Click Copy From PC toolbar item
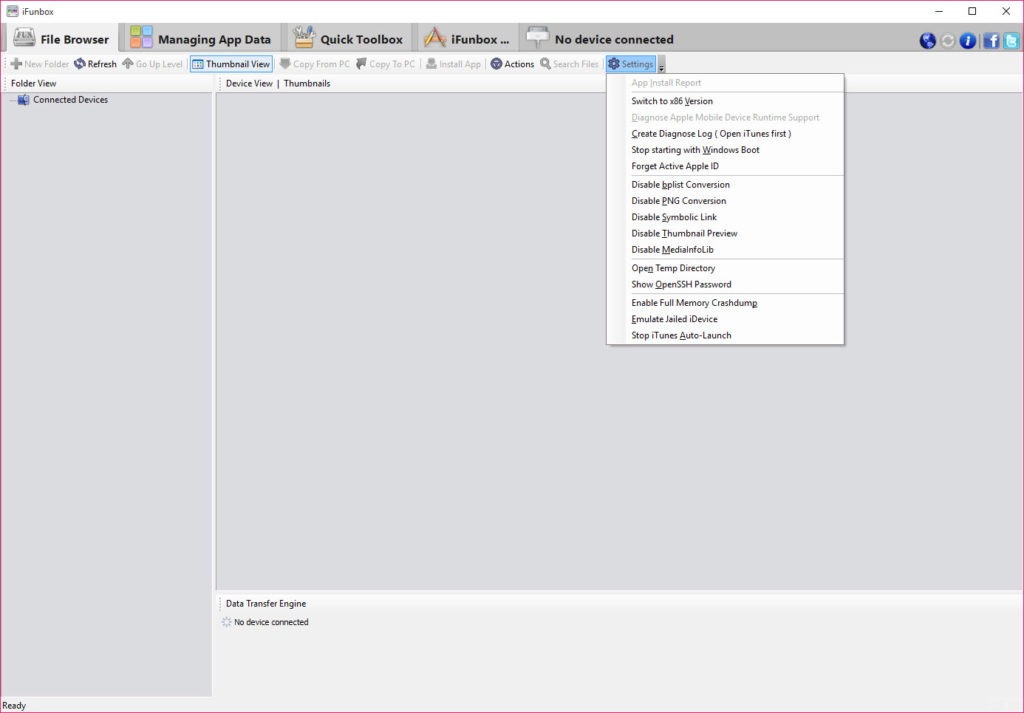The height and width of the screenshot is (713, 1024). (315, 64)
